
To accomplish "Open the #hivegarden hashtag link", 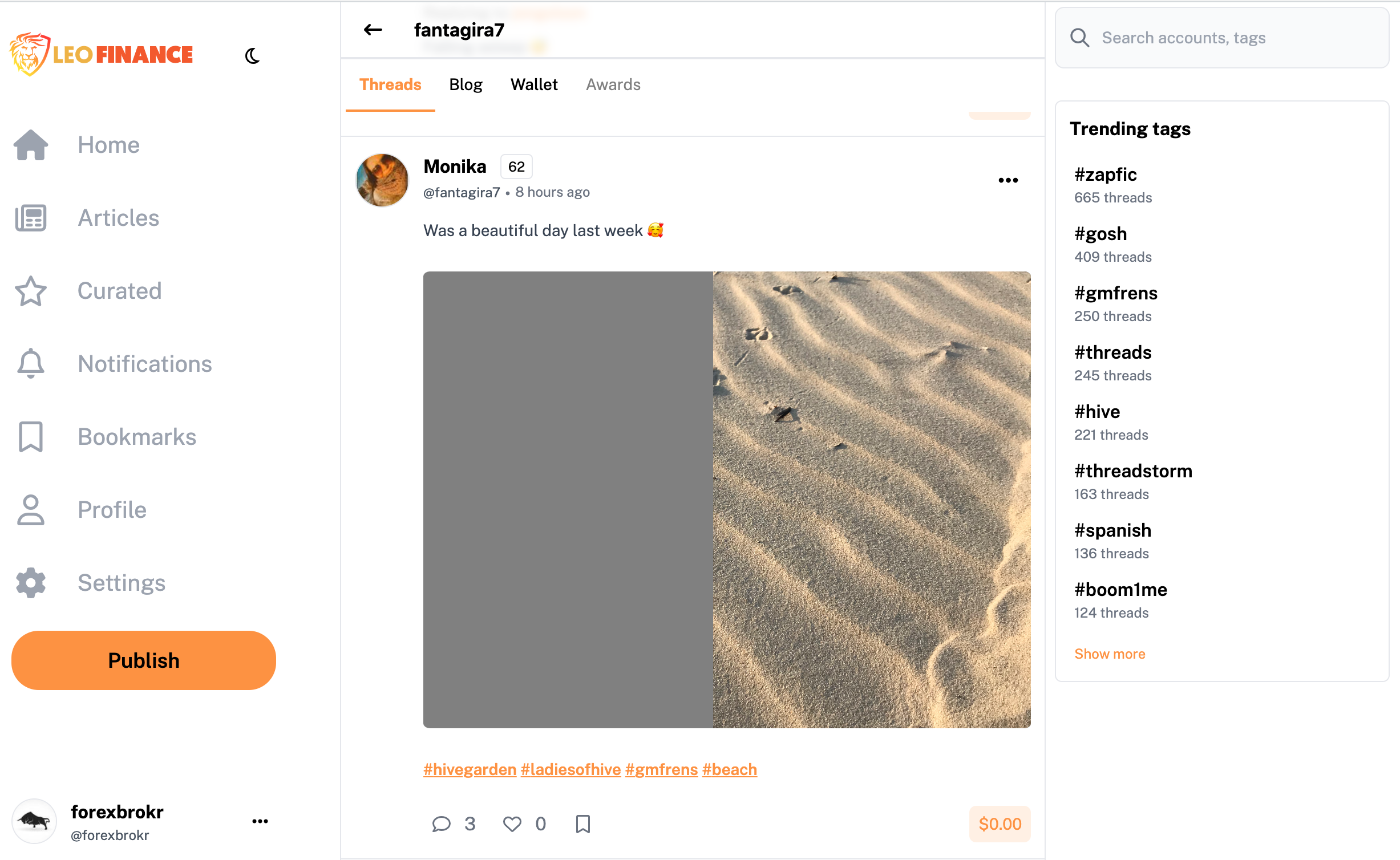I will pos(470,769).
